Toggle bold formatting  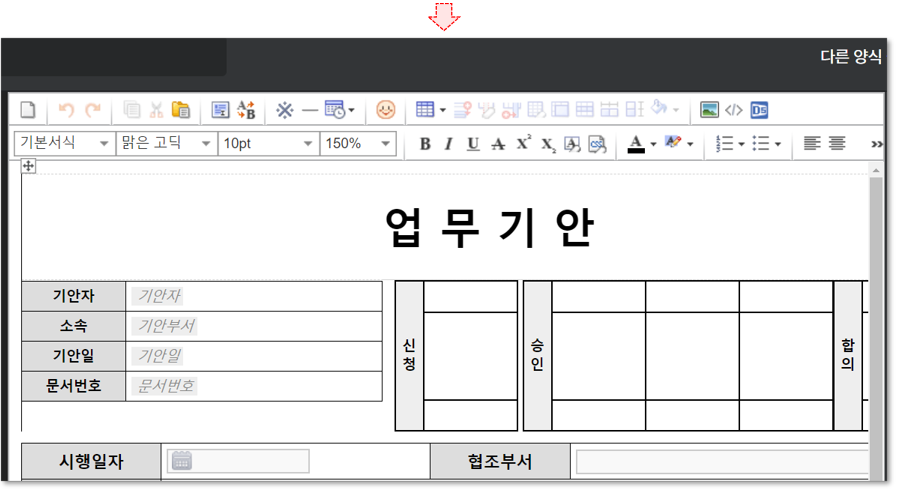(425, 144)
